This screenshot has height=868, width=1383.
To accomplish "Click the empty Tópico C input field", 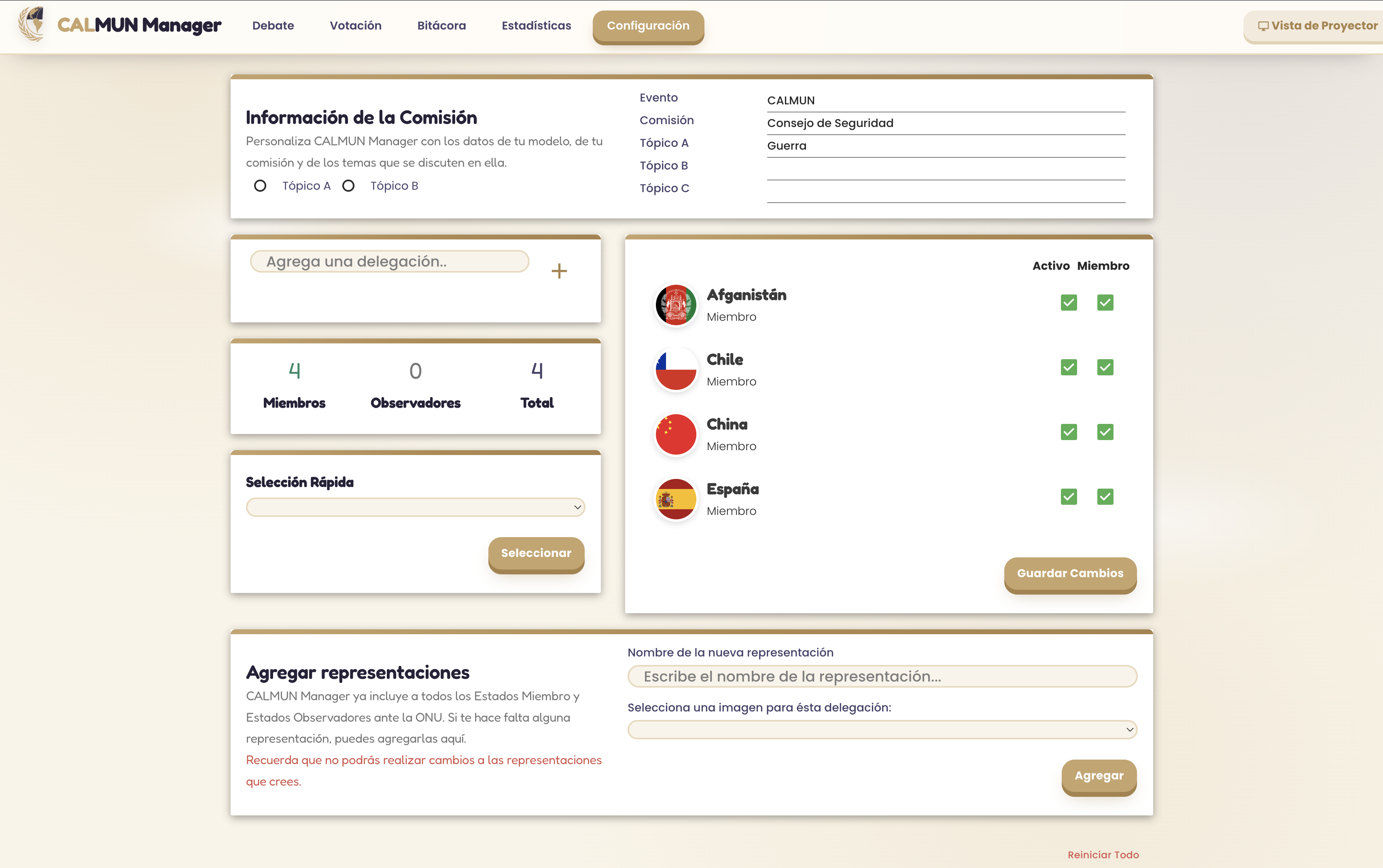I will (x=946, y=191).
